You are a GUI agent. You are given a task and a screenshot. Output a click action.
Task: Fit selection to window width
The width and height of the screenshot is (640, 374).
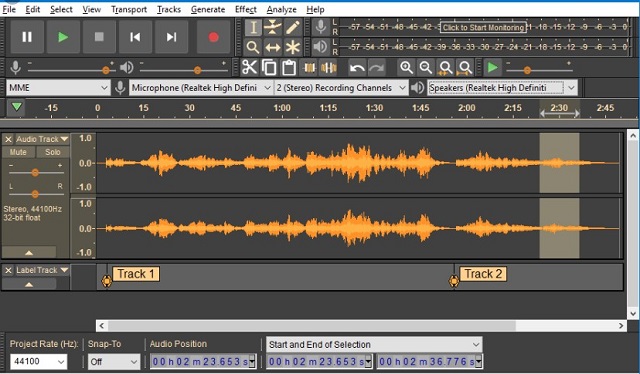445,67
